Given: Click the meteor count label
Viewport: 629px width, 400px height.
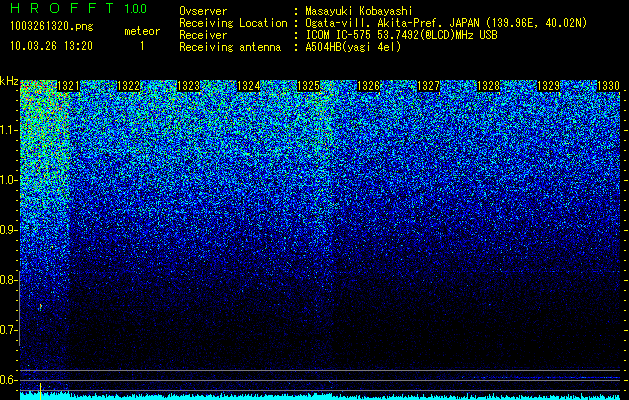Looking at the screenshot, I should coord(142,31).
